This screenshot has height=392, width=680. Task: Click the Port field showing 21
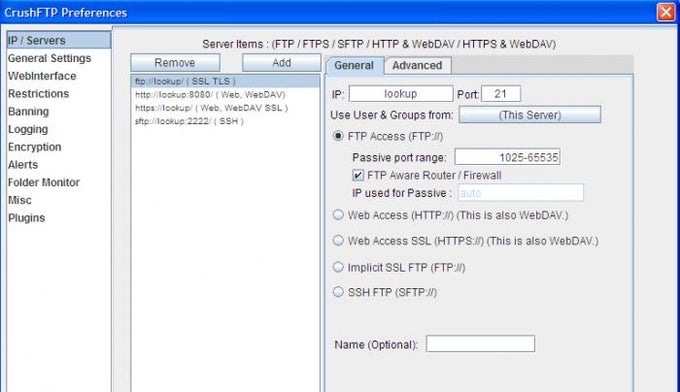pyautogui.click(x=501, y=94)
